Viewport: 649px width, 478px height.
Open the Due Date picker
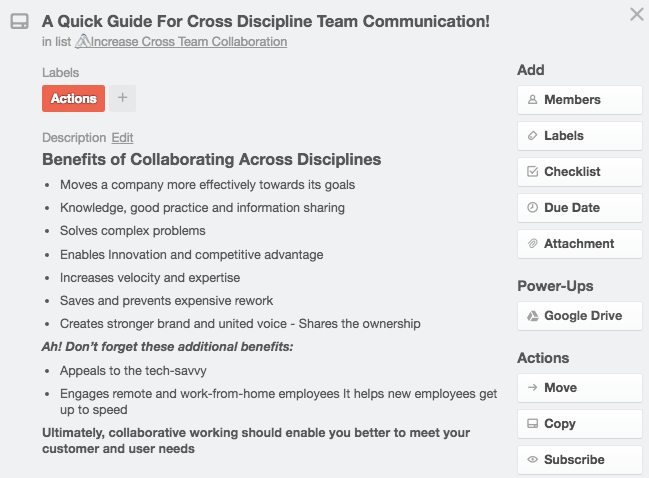(579, 208)
